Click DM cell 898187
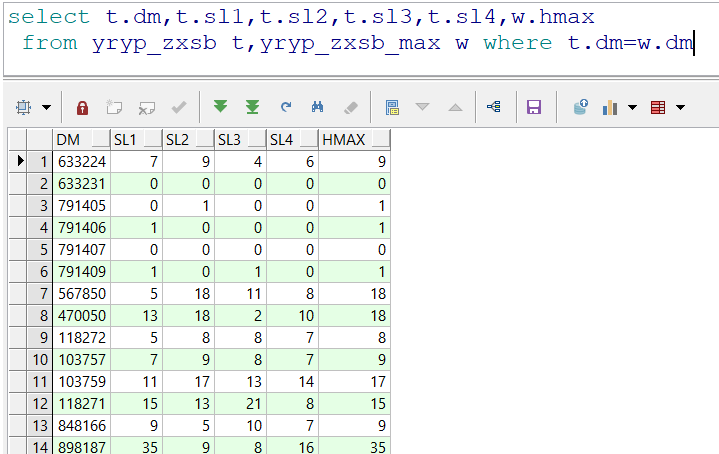This screenshot has width=719, height=454. click(82, 446)
